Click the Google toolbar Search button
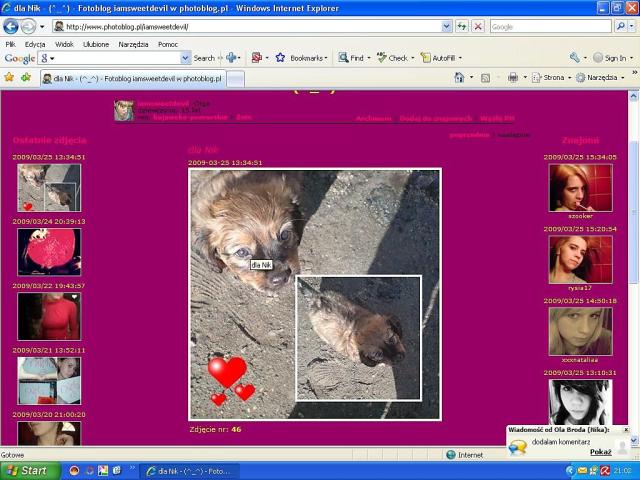640x480 pixels. [204, 58]
